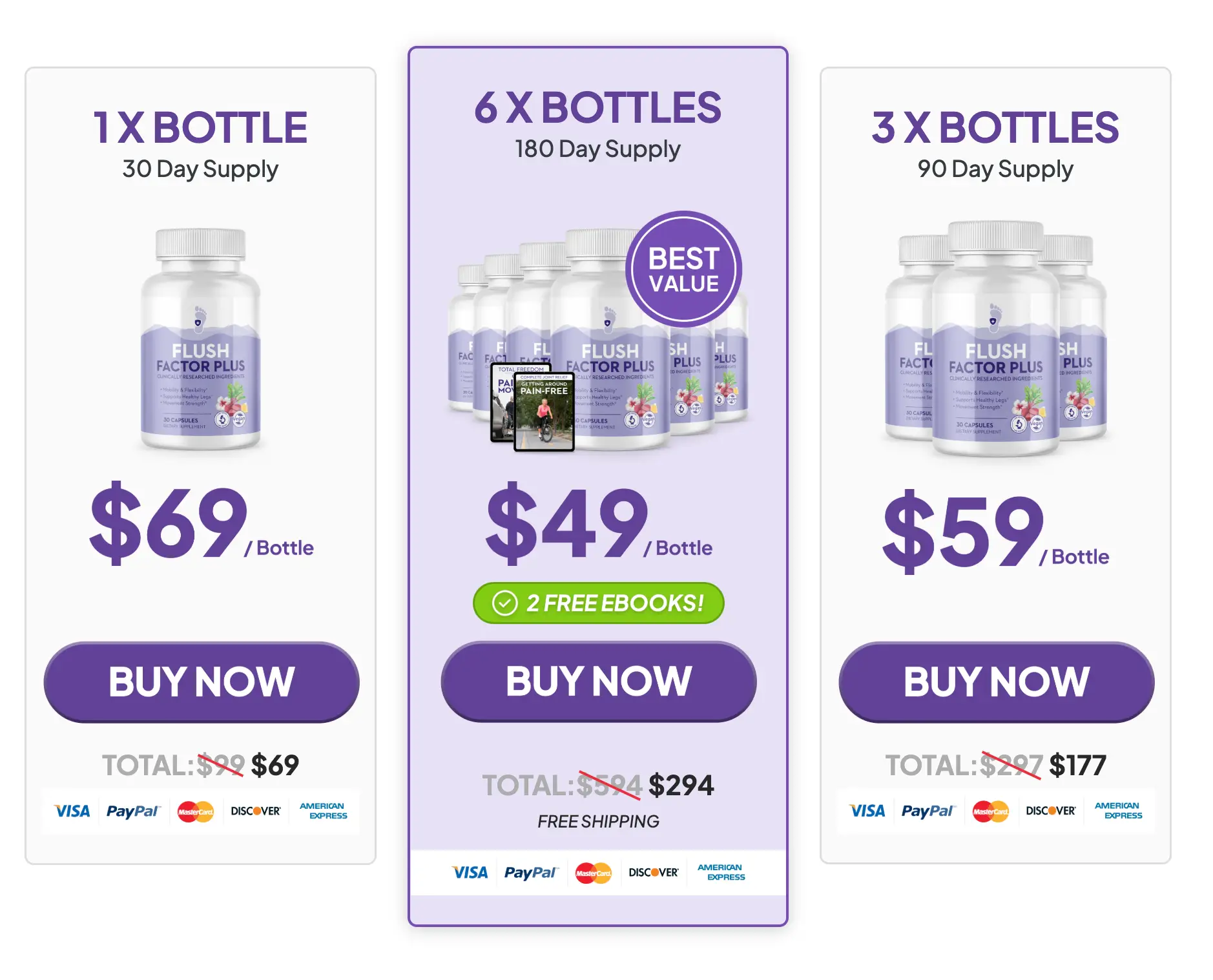1213x980 pixels.
Task: Select the 6 X BOTTLES 180 Day Supply header
Action: click(x=597, y=126)
